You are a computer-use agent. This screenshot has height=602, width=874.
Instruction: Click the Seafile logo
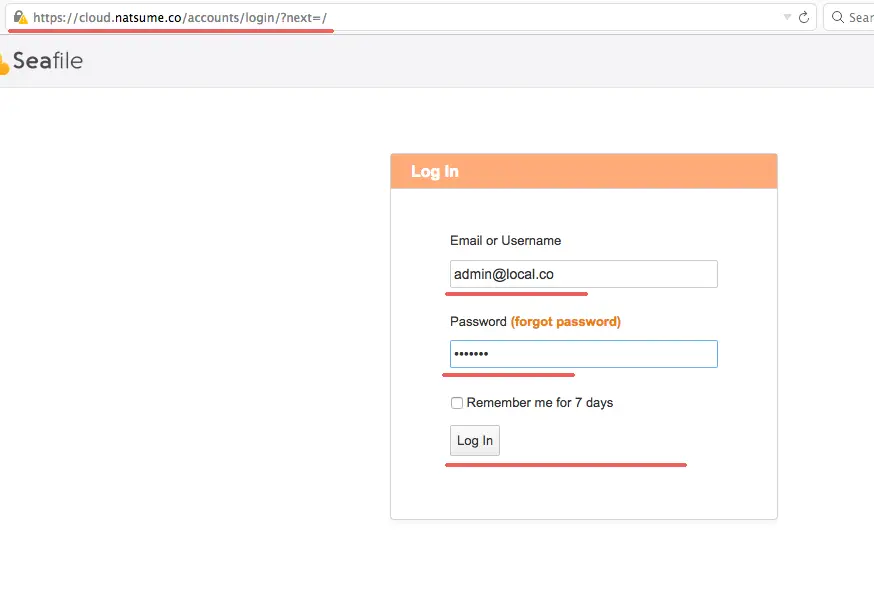[41, 61]
